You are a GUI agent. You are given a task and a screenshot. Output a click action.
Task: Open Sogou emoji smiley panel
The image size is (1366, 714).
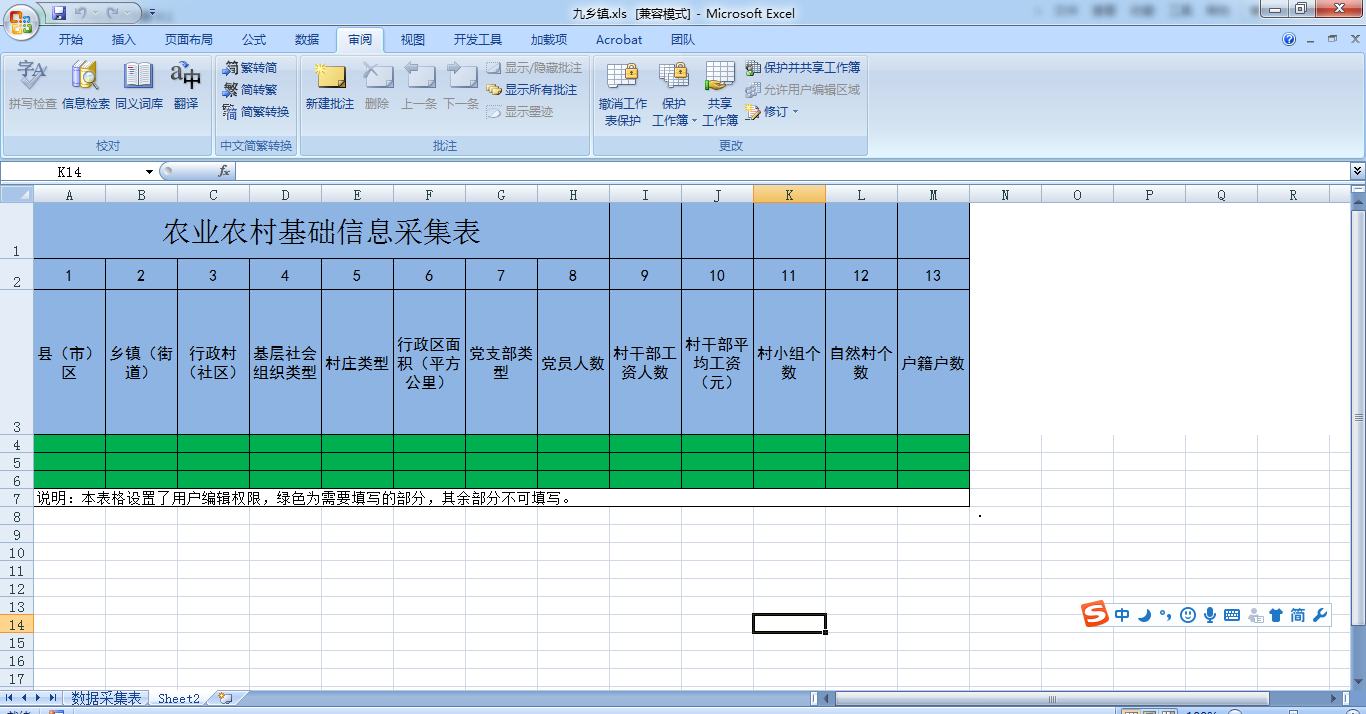[x=1188, y=615]
